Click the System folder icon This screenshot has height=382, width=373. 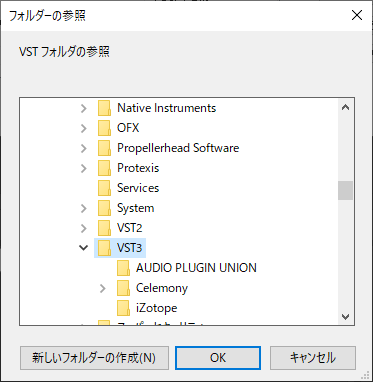click(x=104, y=208)
